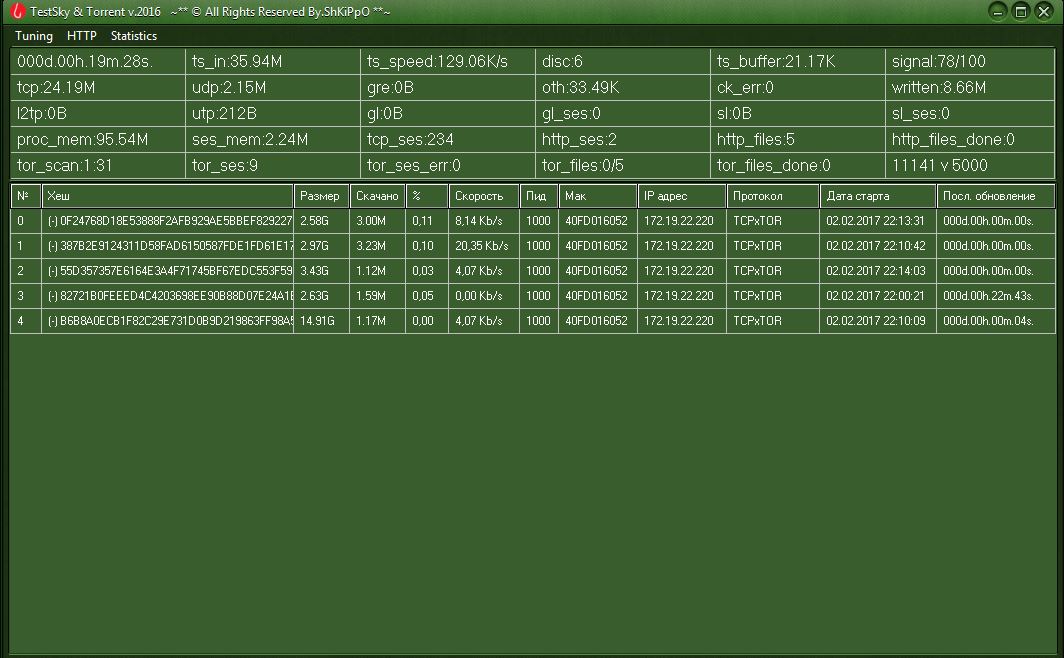
Task: Open the HTTP menu
Action: (82, 36)
